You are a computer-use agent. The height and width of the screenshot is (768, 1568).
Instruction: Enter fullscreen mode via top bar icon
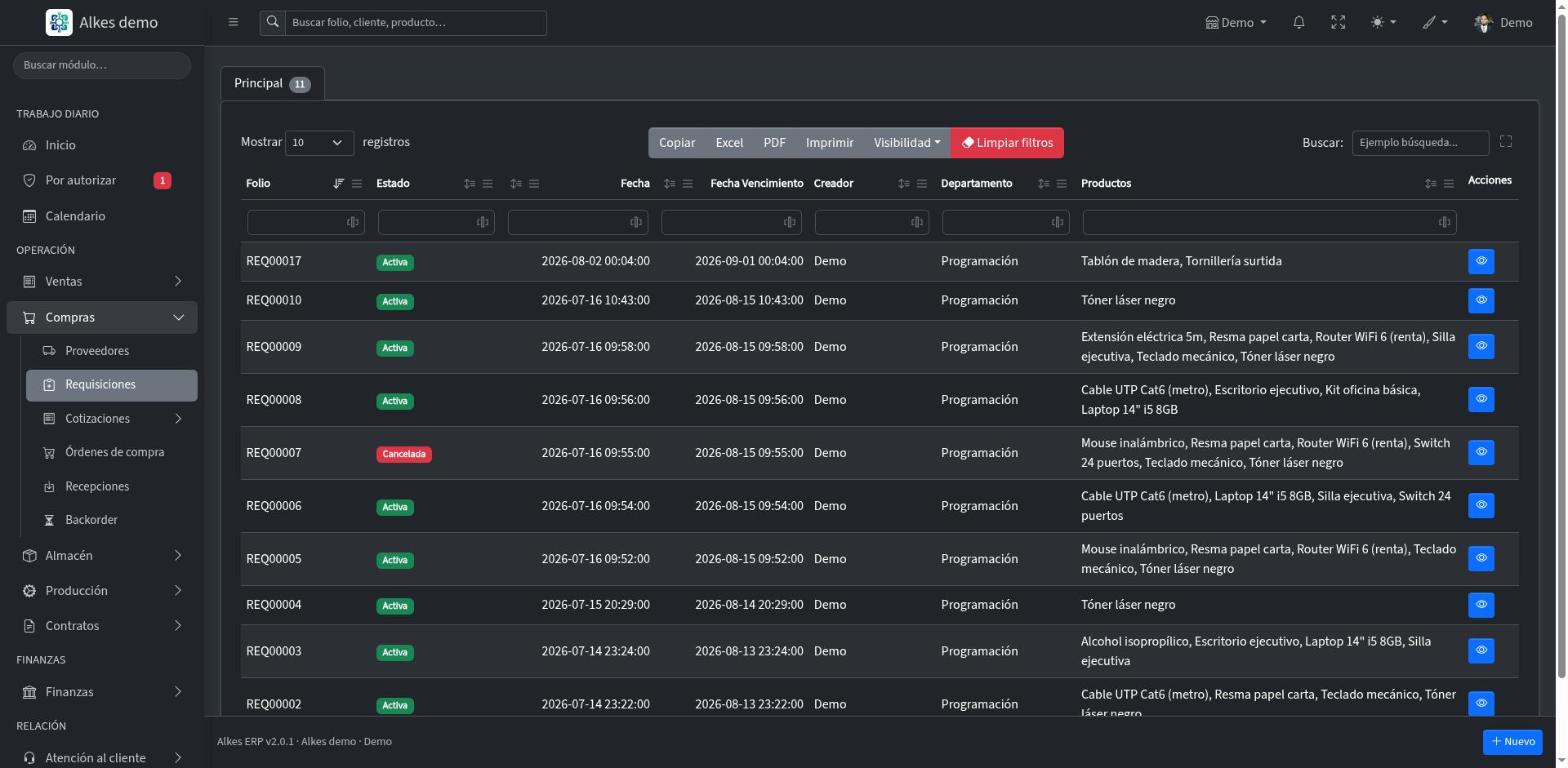tap(1338, 22)
